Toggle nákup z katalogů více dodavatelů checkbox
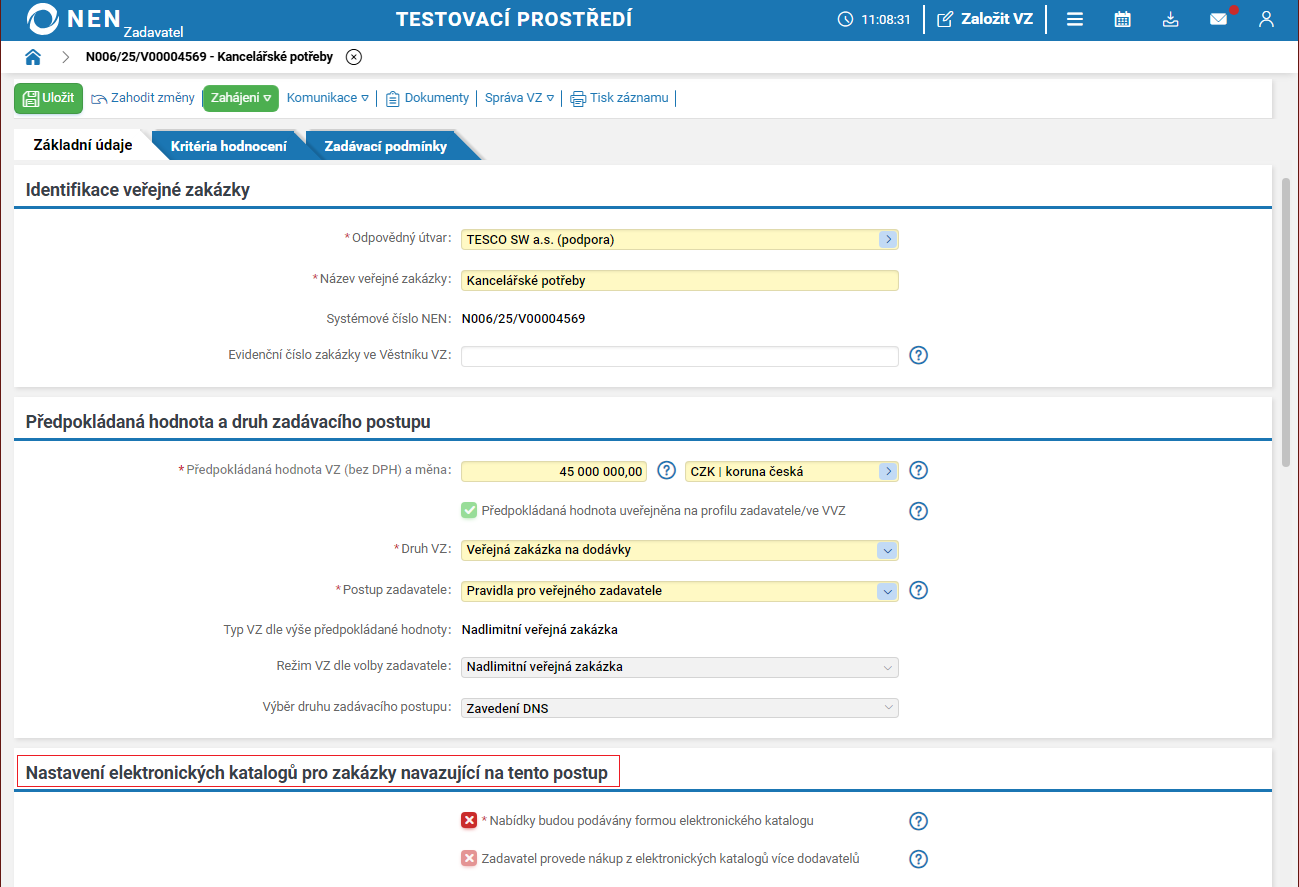The height and width of the screenshot is (887, 1299). click(469, 858)
